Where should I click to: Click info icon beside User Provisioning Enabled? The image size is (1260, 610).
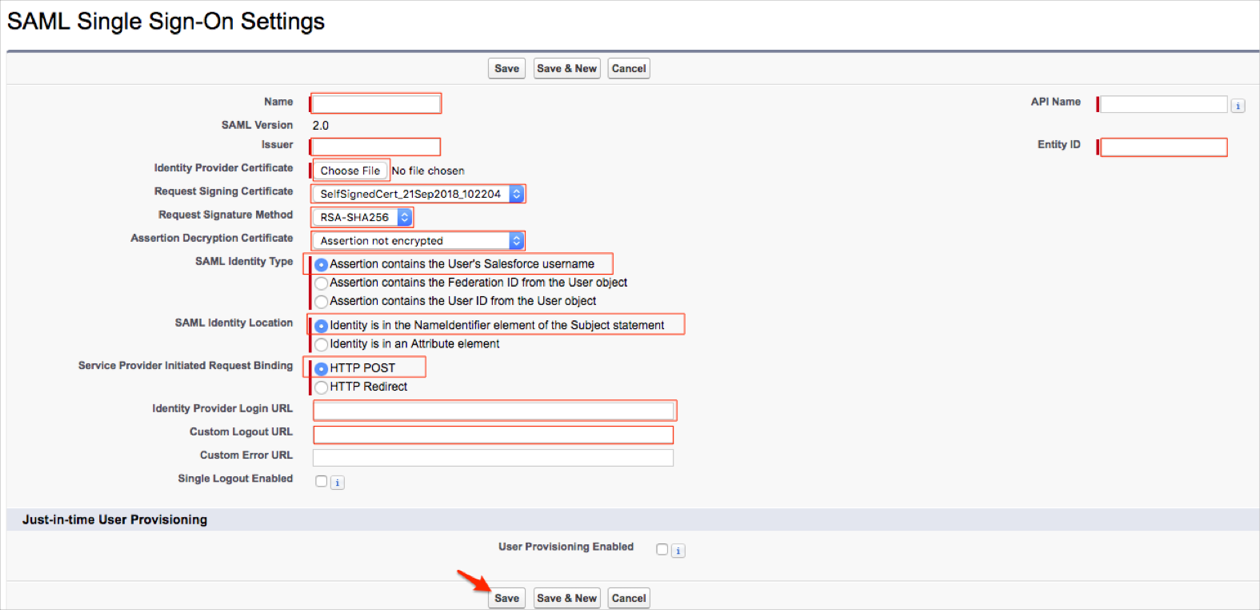coord(678,550)
